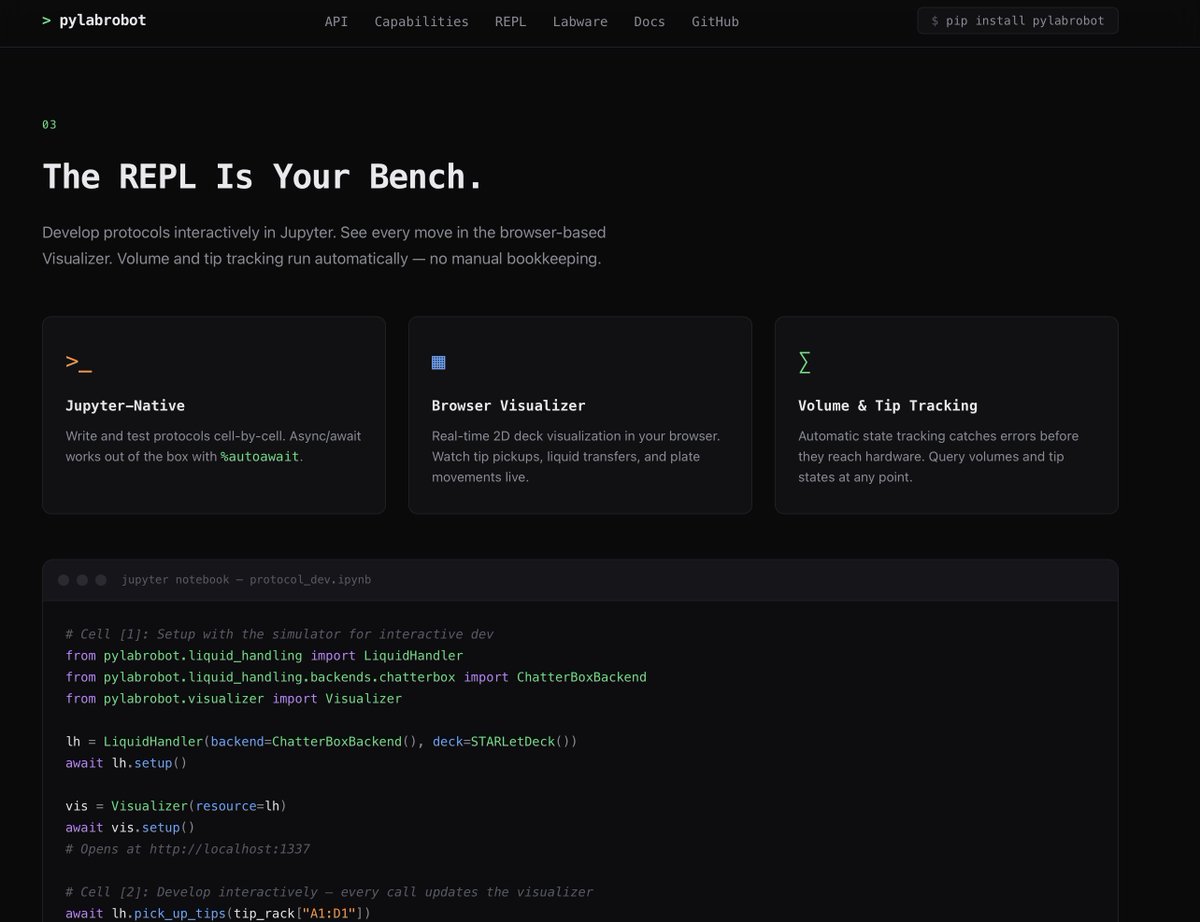This screenshot has width=1200, height=922.
Task: Click the Develop protocols interactively intro paragraph
Action: tap(325, 246)
